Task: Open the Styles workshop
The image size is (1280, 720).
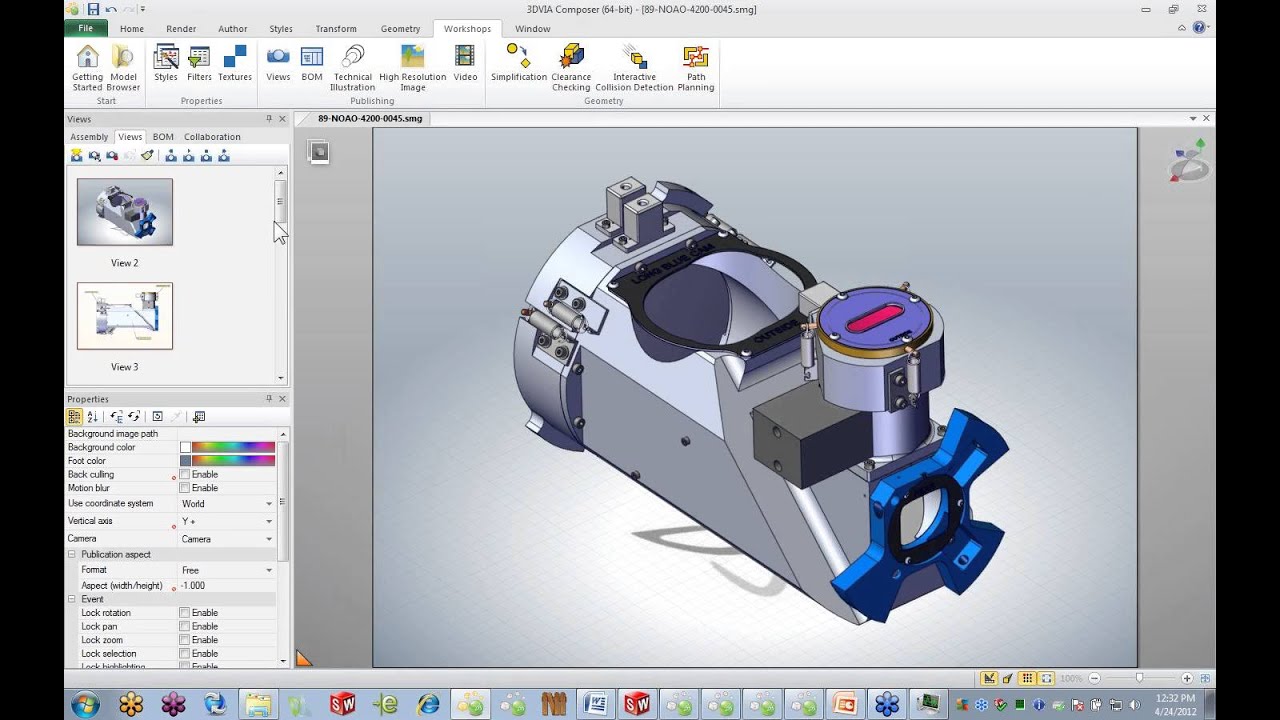Action: (166, 64)
